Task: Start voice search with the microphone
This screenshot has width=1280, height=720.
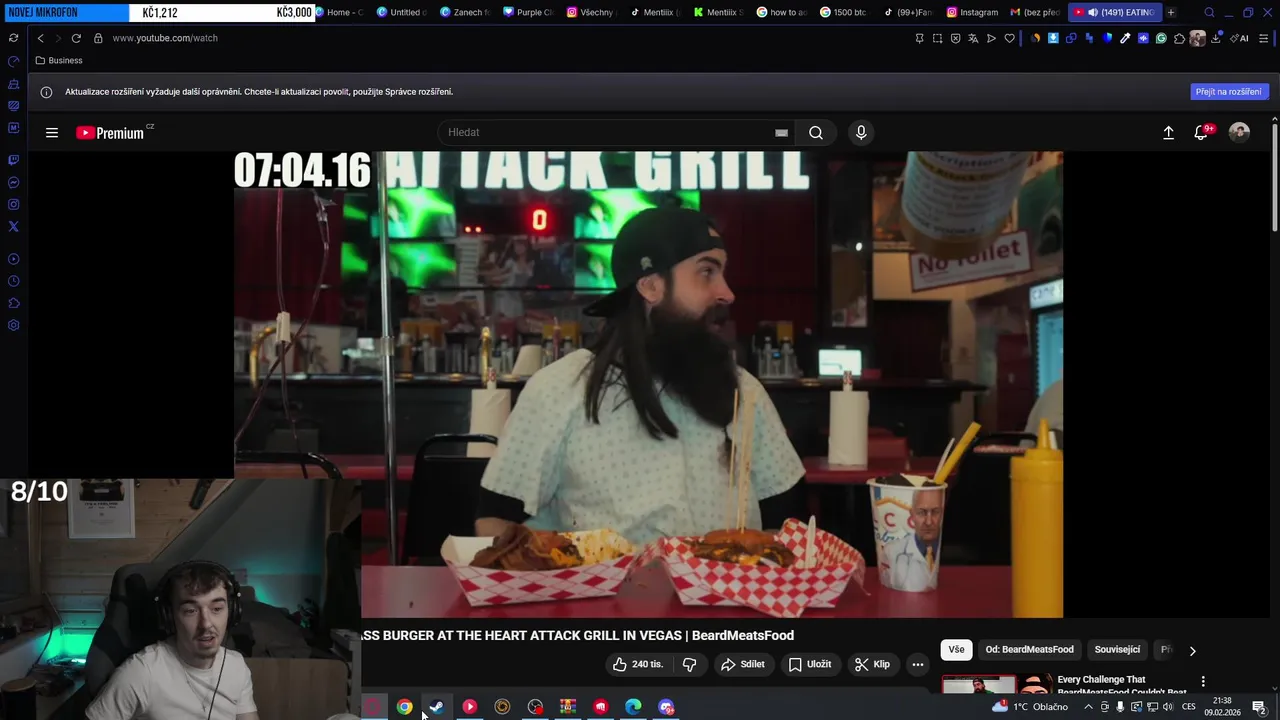Action: (x=861, y=133)
